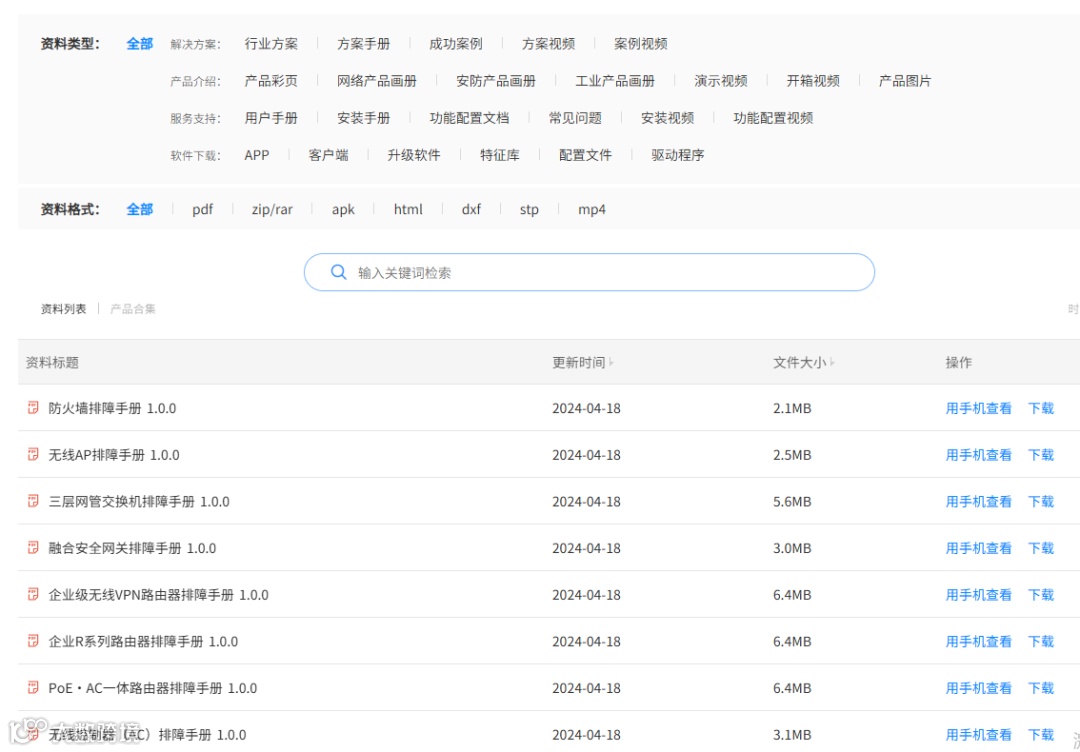The width and height of the screenshot is (1080, 752).
Task: Download 三层网管交换机排障手册
Action: click(1041, 501)
